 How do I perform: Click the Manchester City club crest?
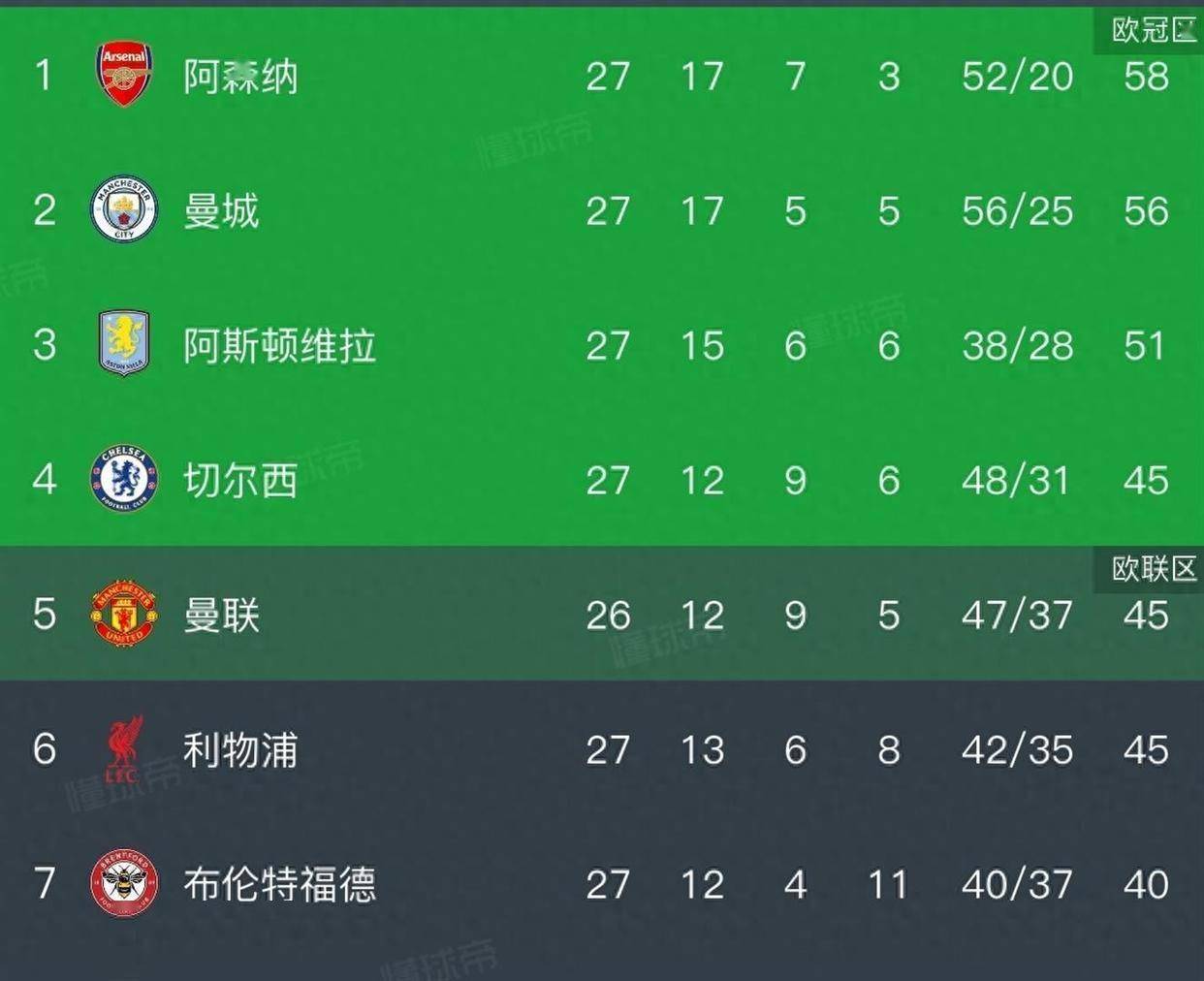pos(124,209)
